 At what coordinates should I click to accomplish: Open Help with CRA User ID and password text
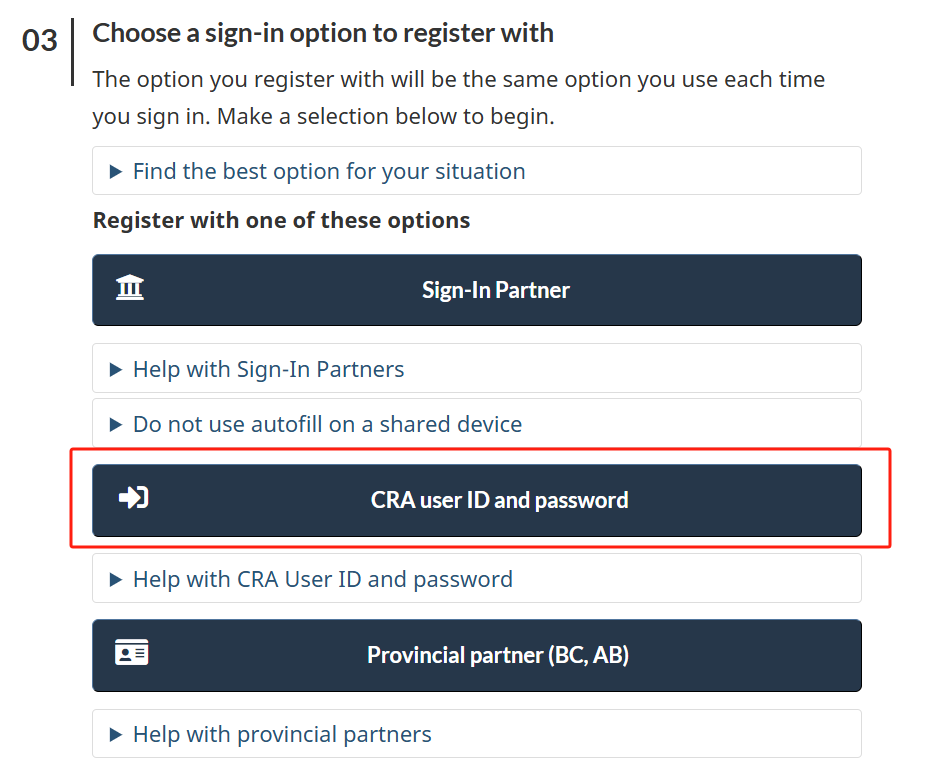tap(323, 579)
